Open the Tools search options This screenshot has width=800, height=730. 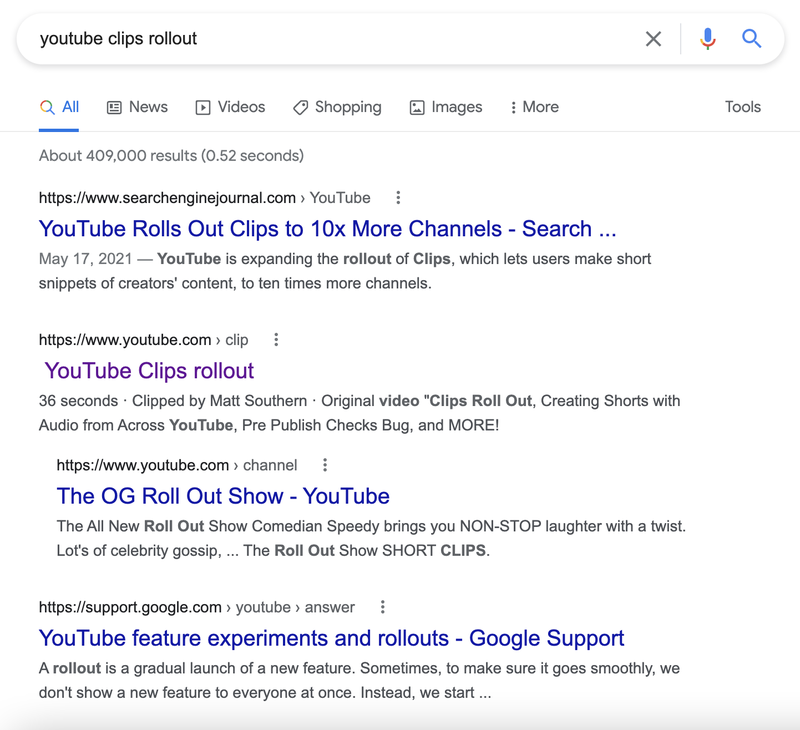coord(742,107)
